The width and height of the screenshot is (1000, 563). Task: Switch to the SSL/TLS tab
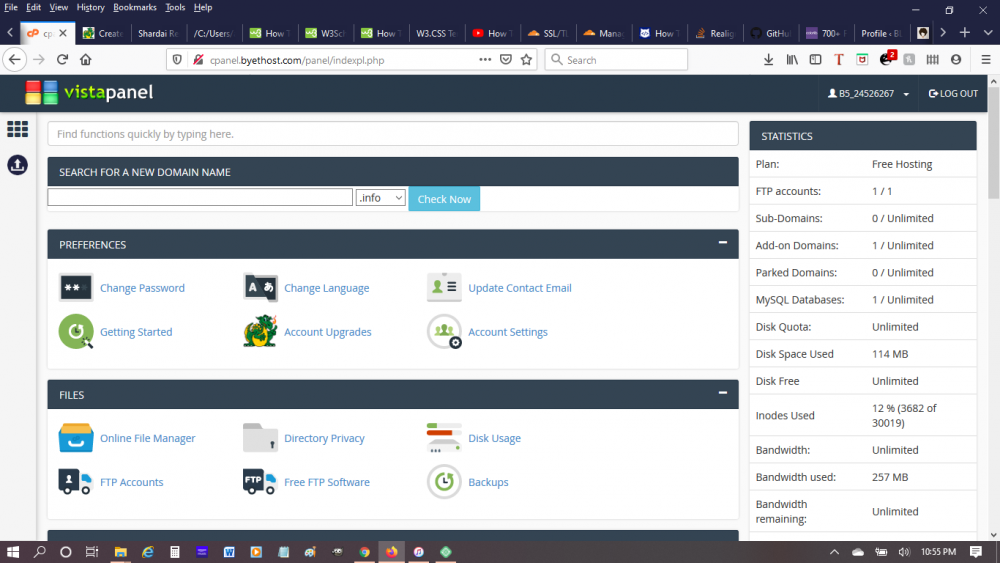[x=547, y=33]
